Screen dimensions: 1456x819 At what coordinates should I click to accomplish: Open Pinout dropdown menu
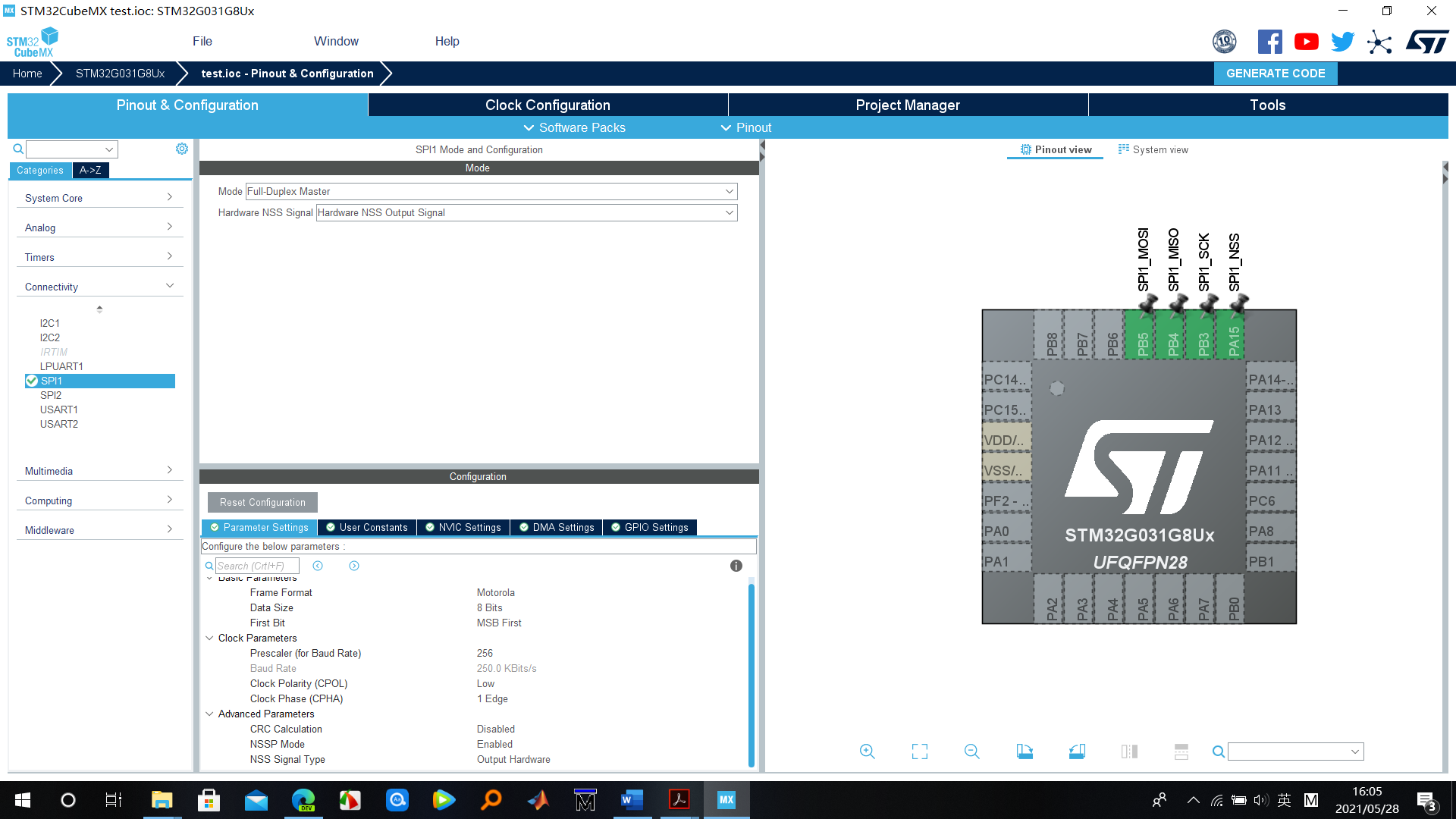745,127
